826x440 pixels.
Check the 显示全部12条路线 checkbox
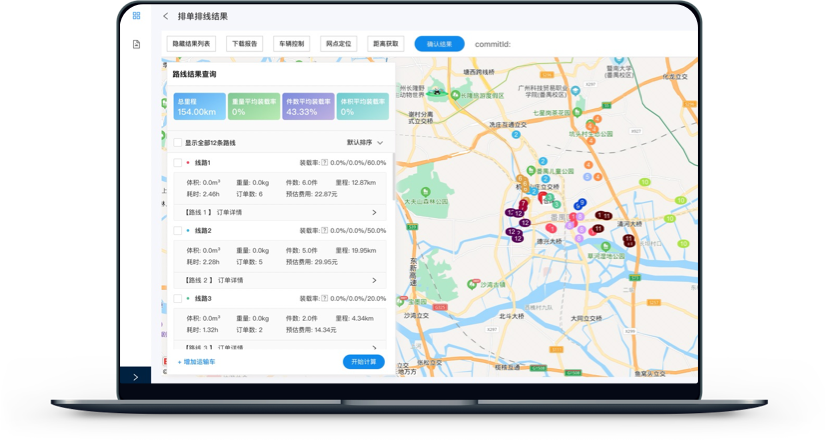click(x=178, y=143)
